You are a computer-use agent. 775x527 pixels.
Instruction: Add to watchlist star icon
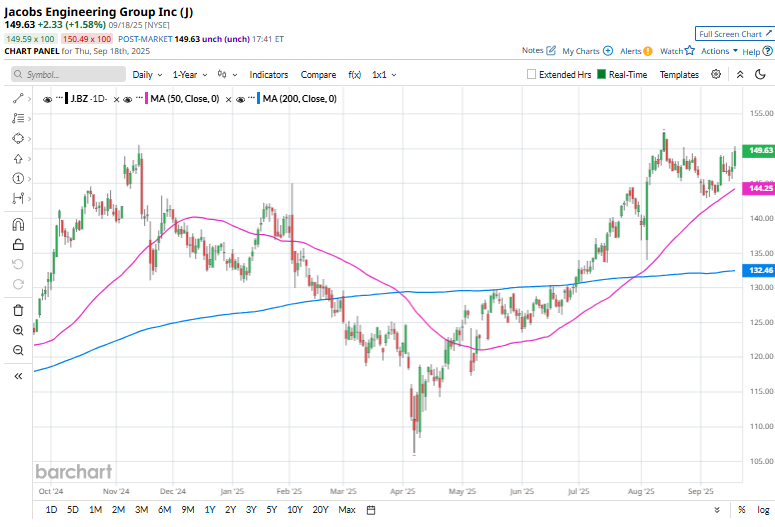point(690,50)
